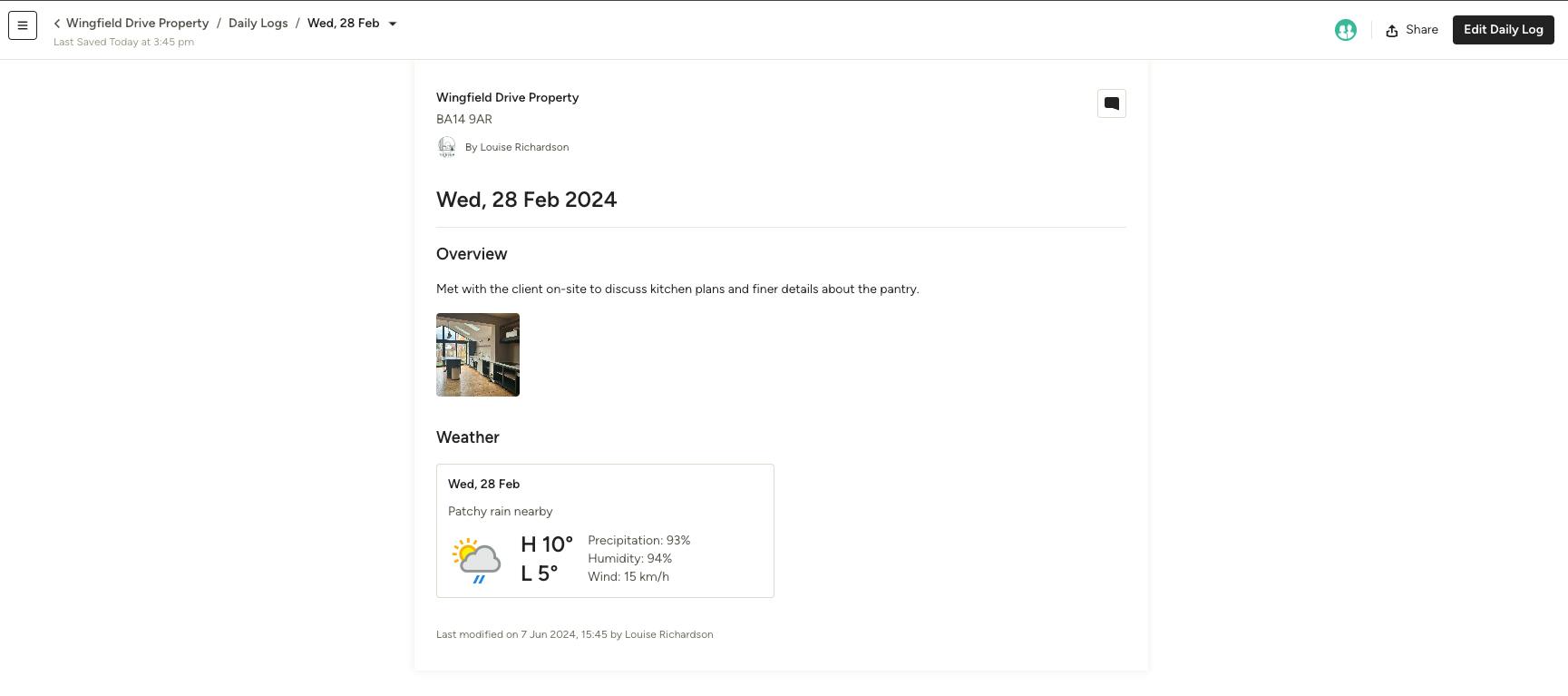
Task: Open the hamburger sidebar menu
Action: coord(23,25)
